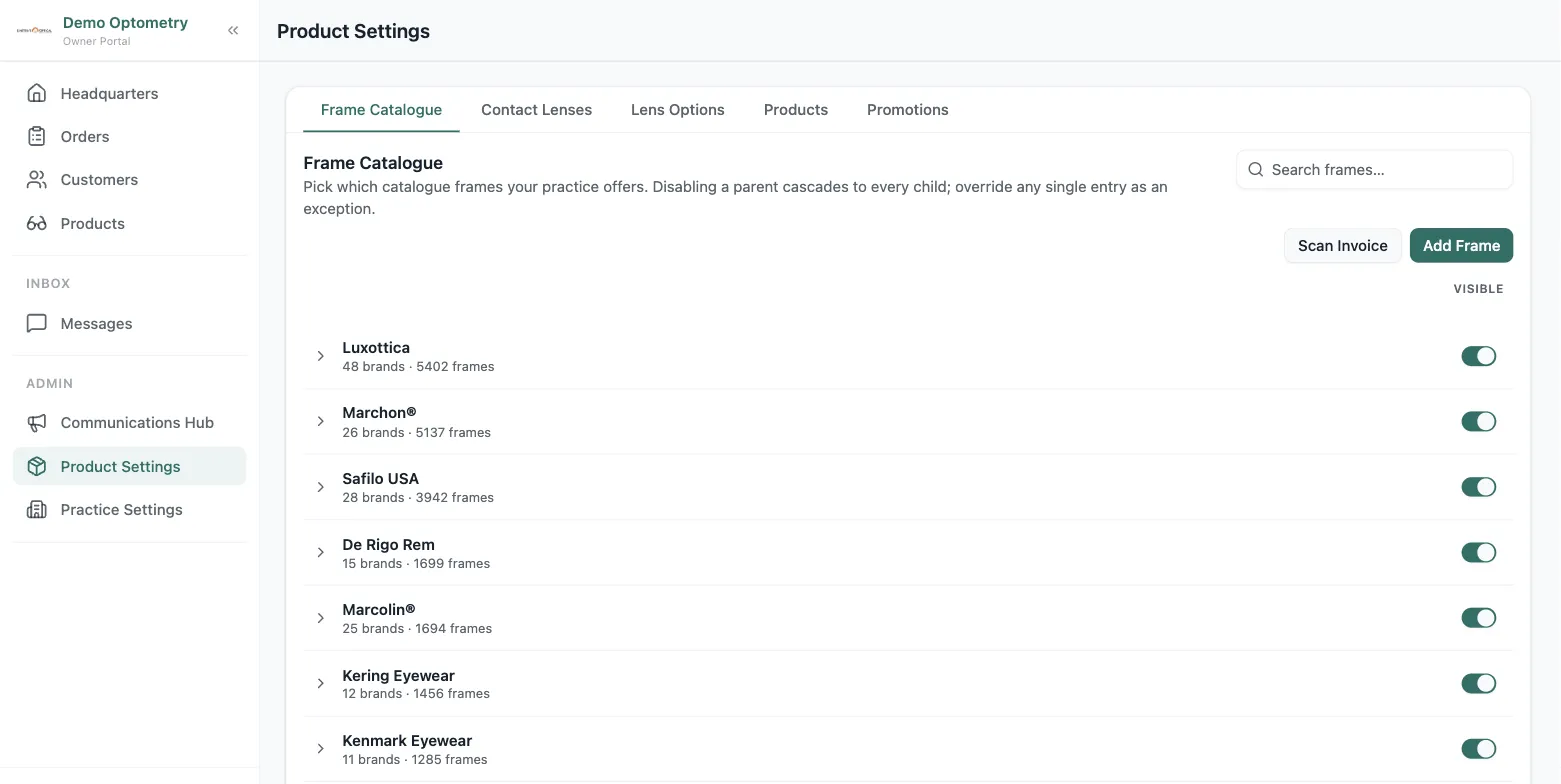Open Headquarters via the home icon

point(37,93)
